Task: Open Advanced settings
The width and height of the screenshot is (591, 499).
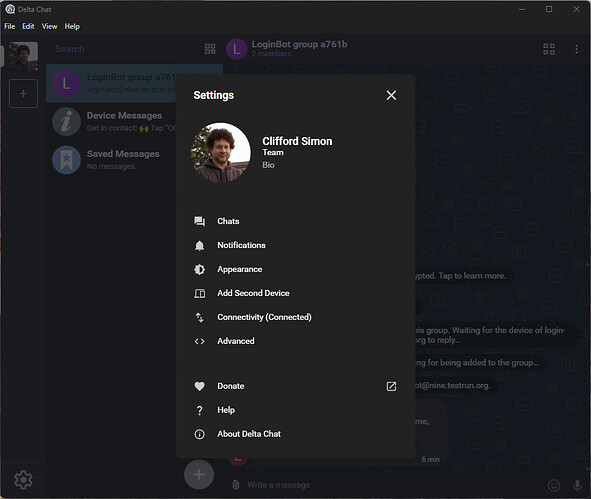Action: coord(296,341)
